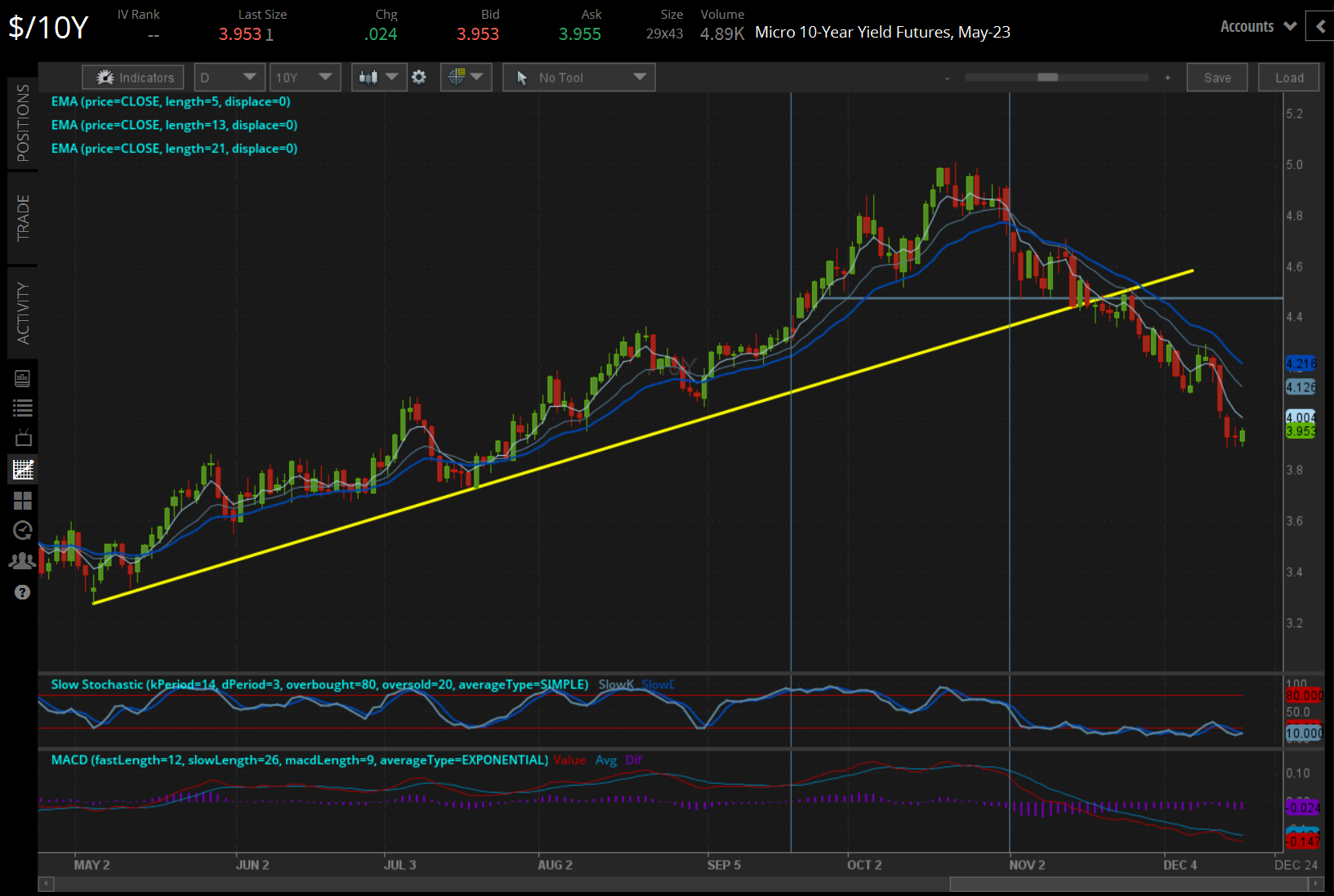Toggle the MACD Value plot label

pos(570,760)
